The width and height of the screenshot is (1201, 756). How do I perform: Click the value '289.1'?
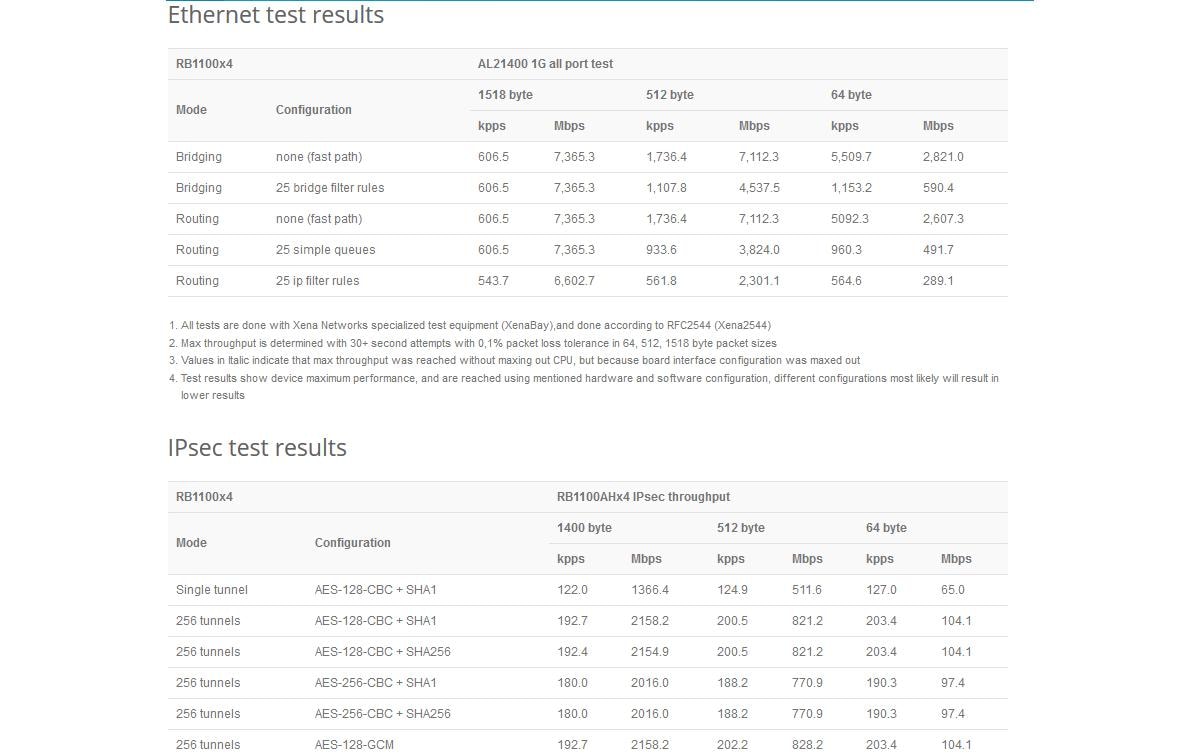[938, 281]
